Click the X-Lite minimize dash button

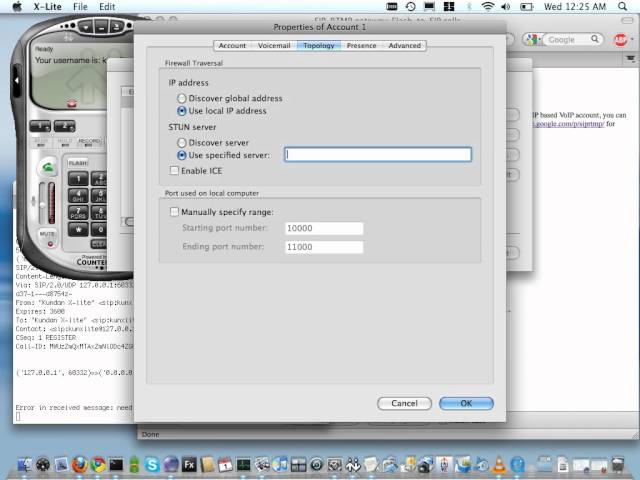tap(101, 27)
